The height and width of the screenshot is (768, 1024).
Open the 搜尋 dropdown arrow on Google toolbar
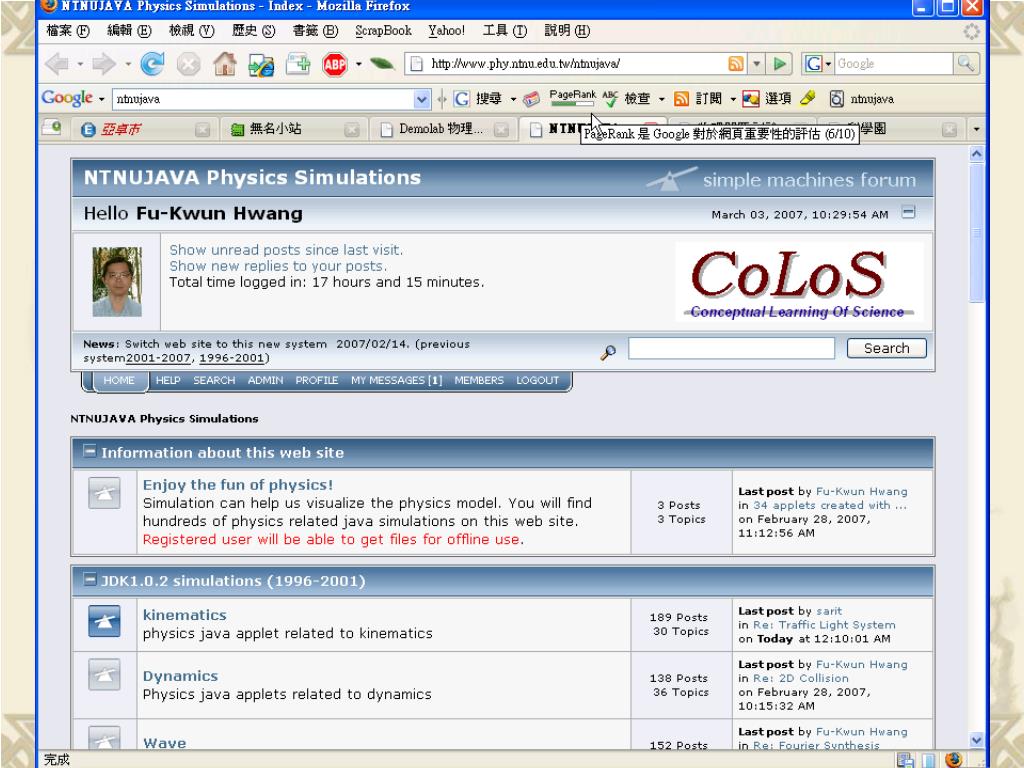[513, 99]
